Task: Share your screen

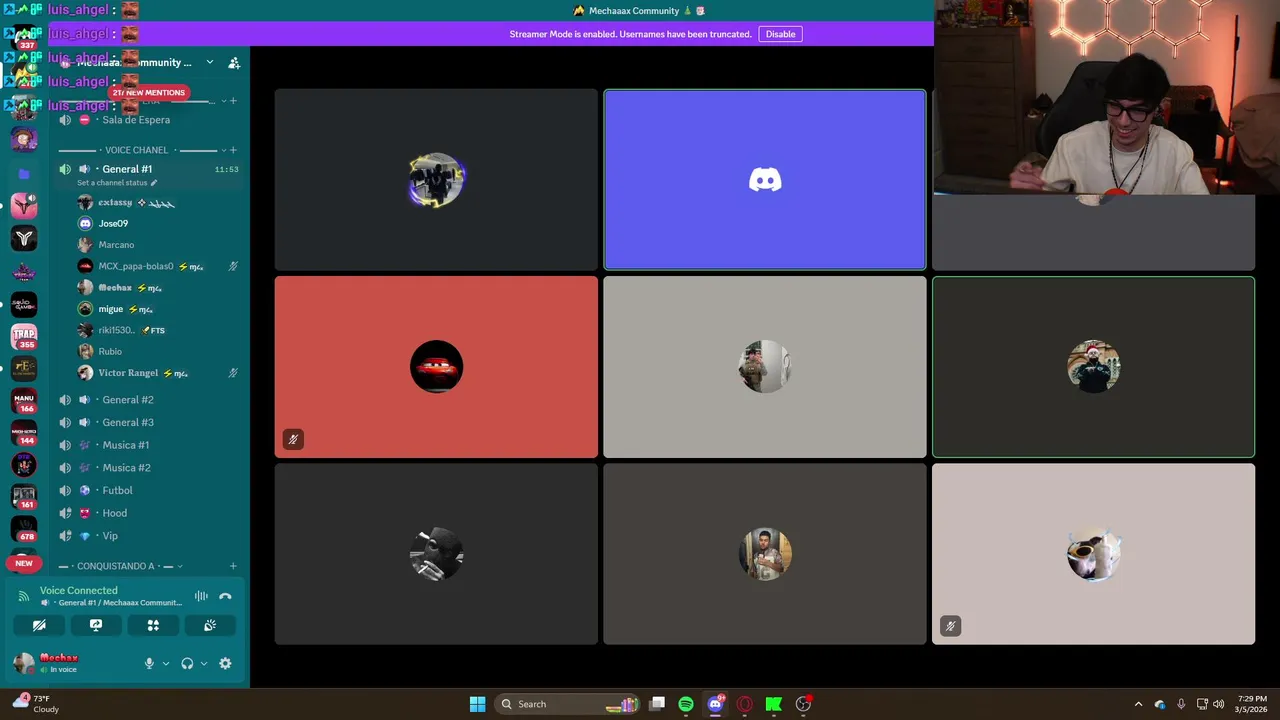Action: tap(96, 625)
